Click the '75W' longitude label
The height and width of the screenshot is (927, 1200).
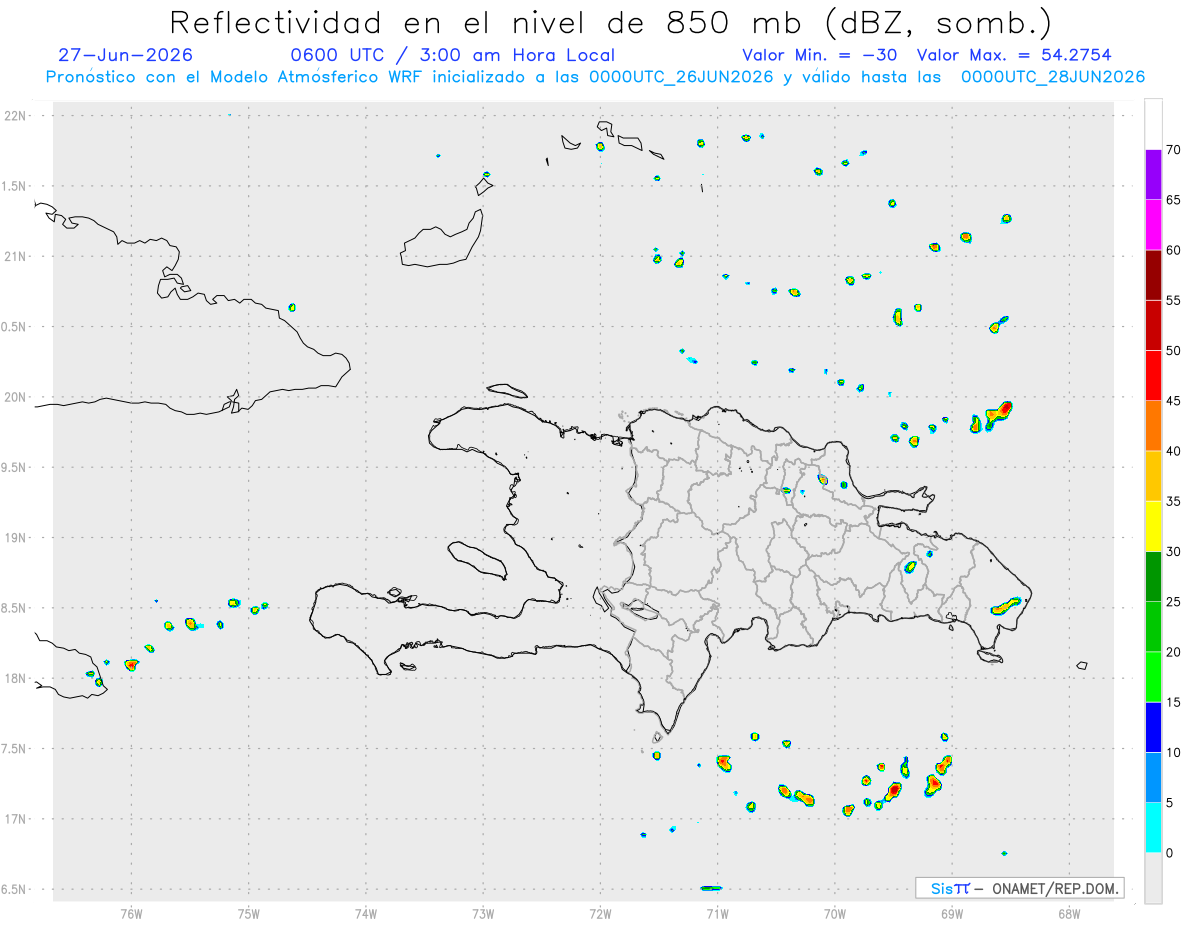pyautogui.click(x=249, y=913)
